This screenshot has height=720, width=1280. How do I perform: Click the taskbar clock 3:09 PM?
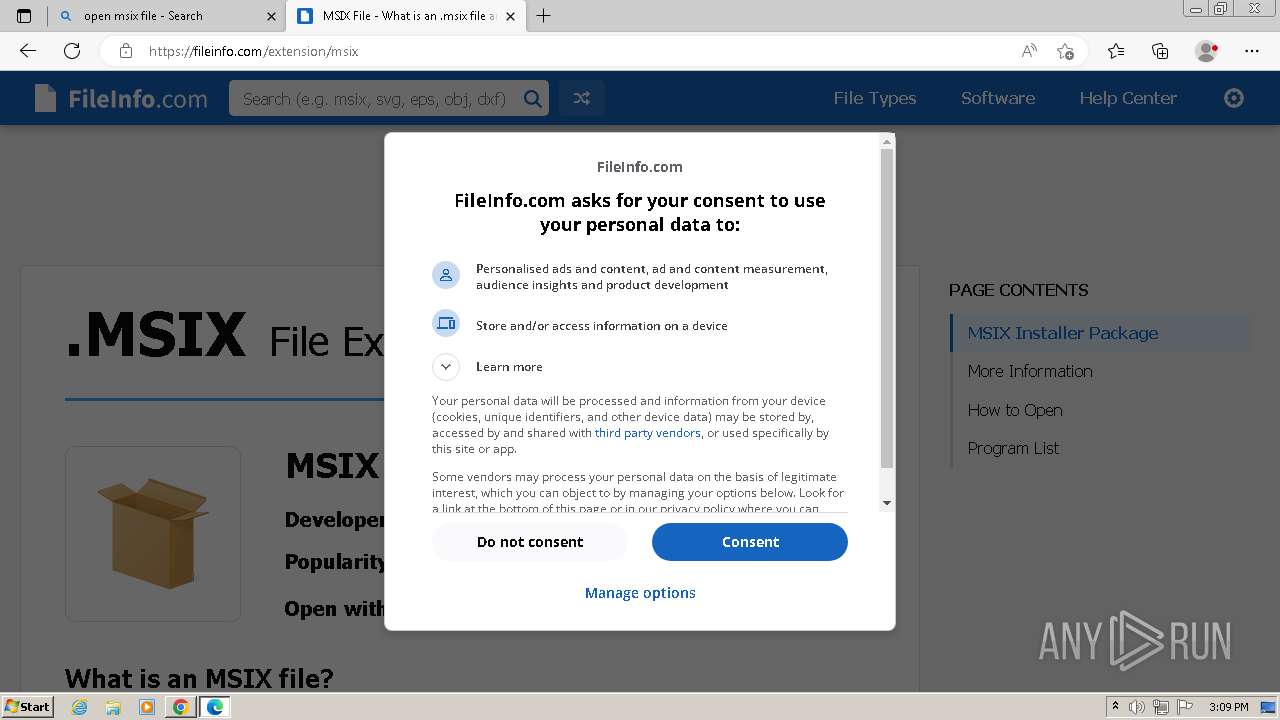coord(1228,707)
